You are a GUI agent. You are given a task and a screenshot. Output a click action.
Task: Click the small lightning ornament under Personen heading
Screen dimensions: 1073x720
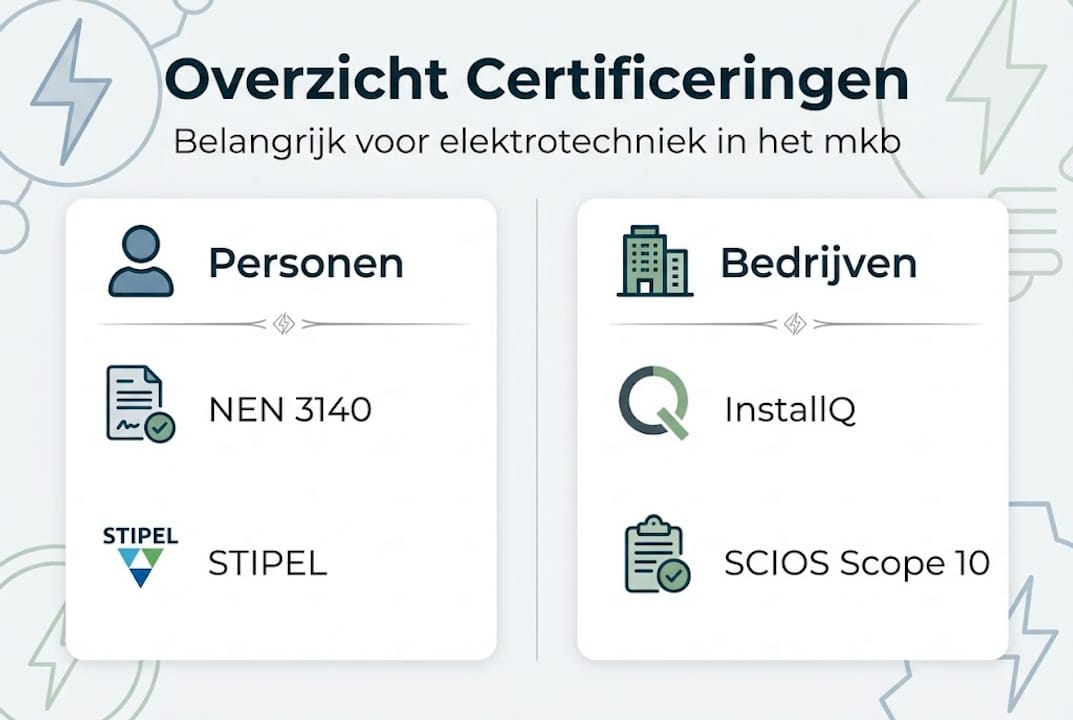(x=284, y=324)
